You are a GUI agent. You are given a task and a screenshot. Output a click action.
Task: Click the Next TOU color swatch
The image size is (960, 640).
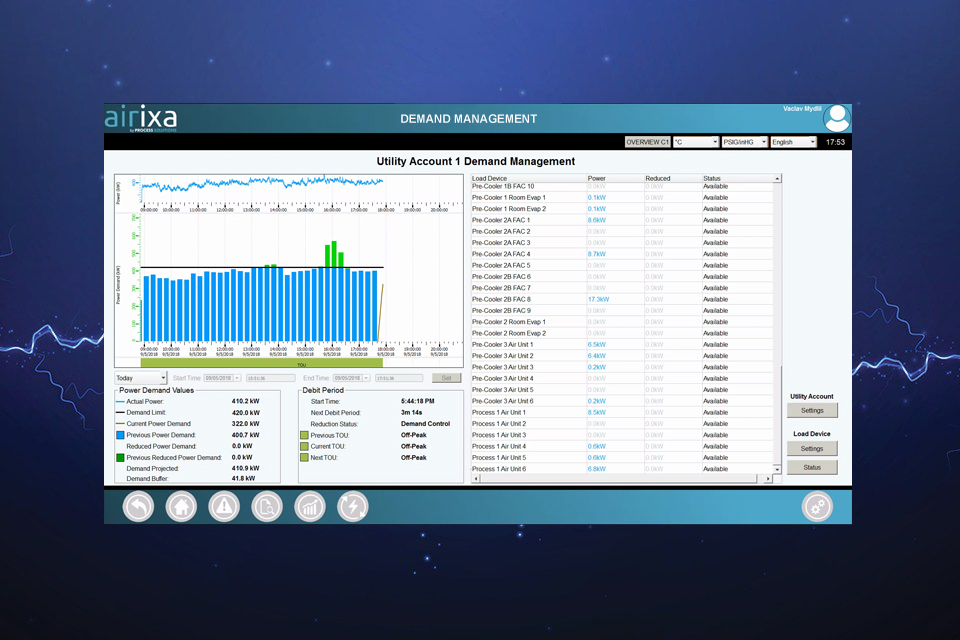click(x=304, y=457)
